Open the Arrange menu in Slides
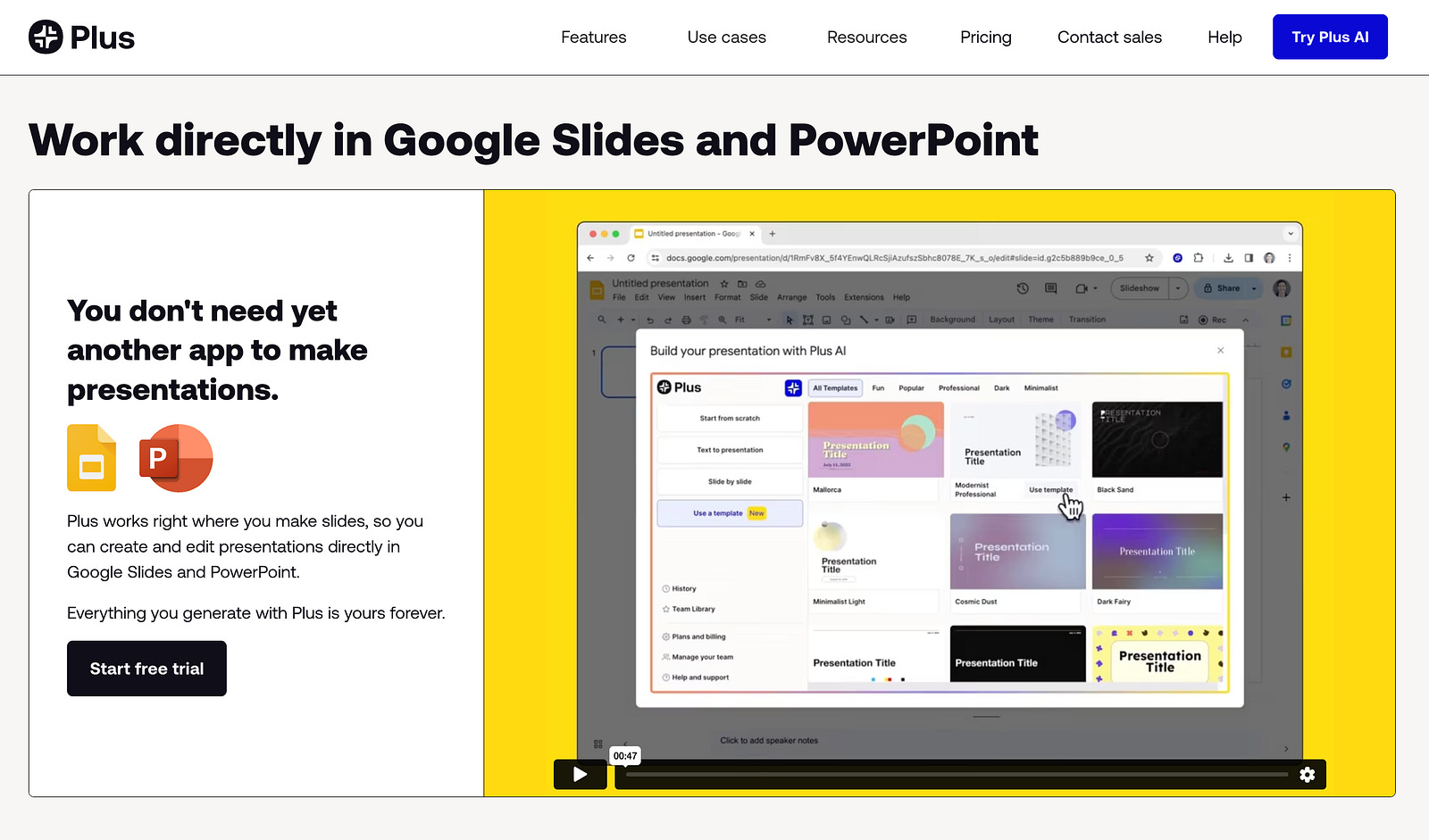The width and height of the screenshot is (1429, 840). click(791, 297)
